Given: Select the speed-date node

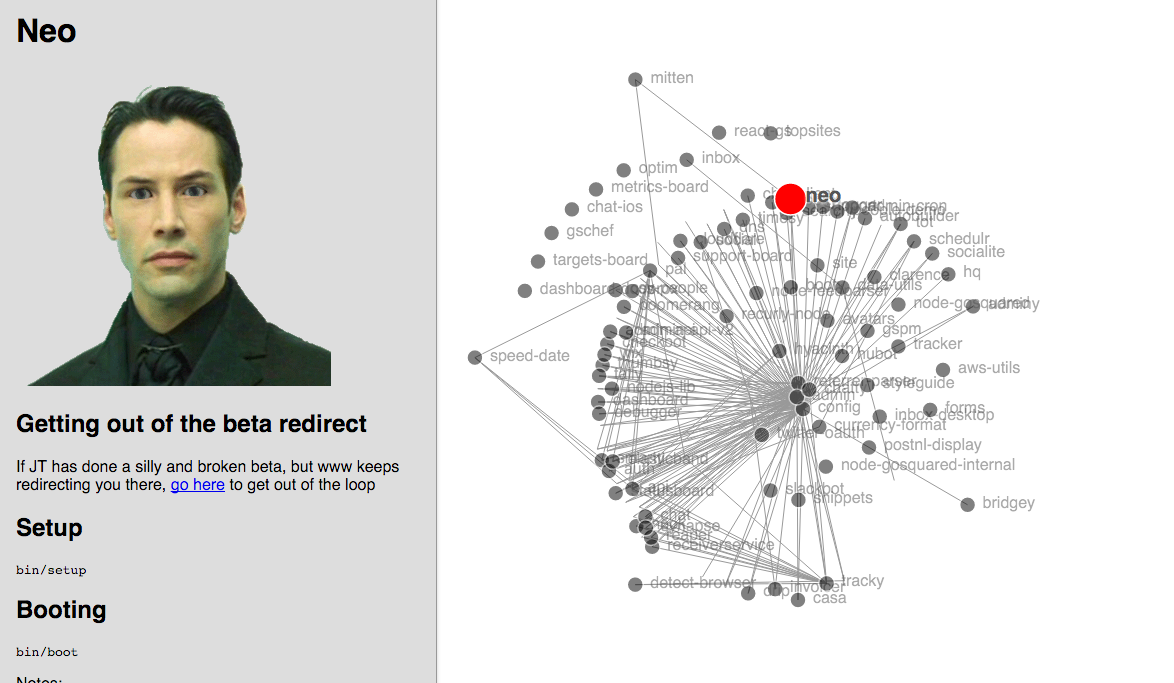Looking at the screenshot, I should point(475,357).
